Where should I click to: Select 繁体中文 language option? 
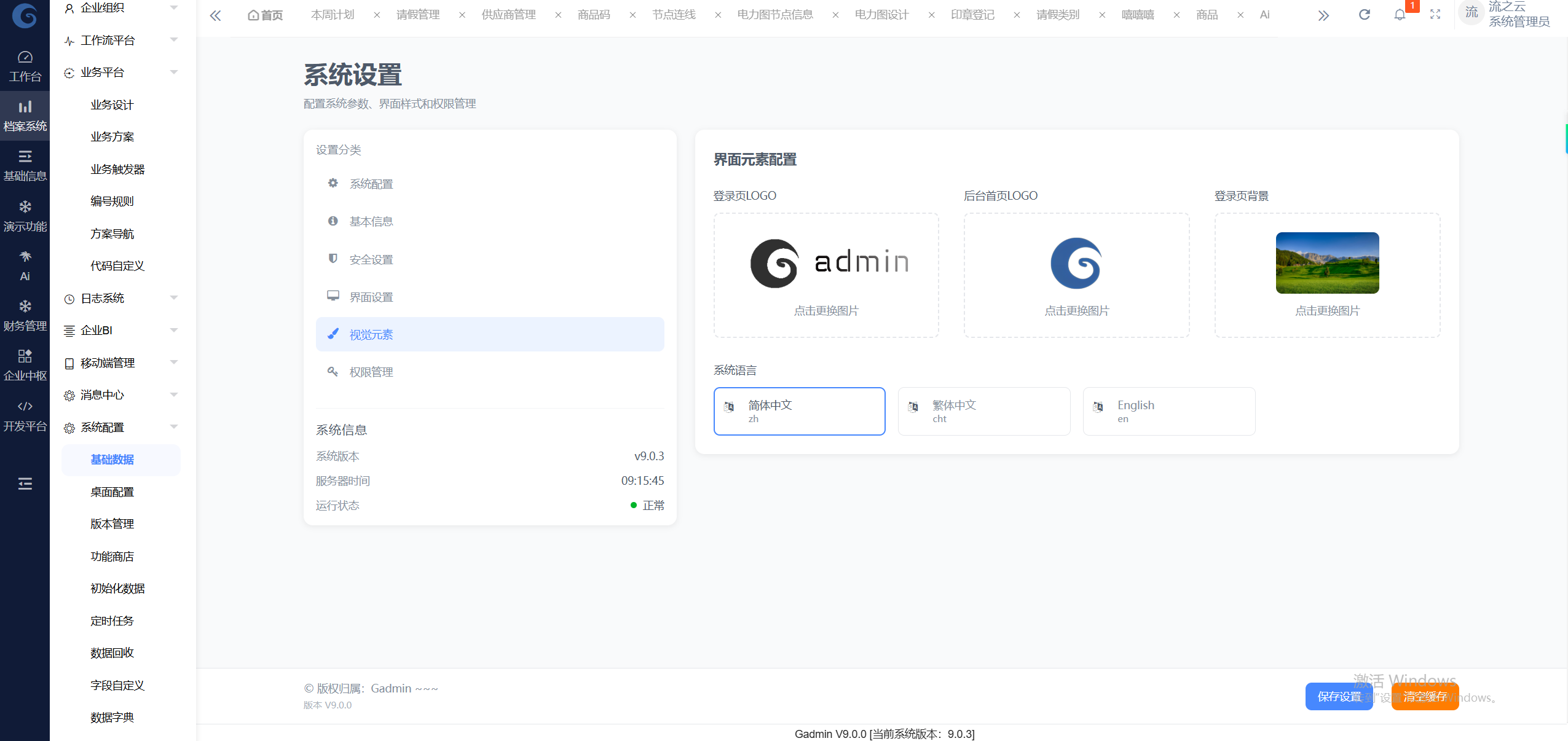point(983,411)
